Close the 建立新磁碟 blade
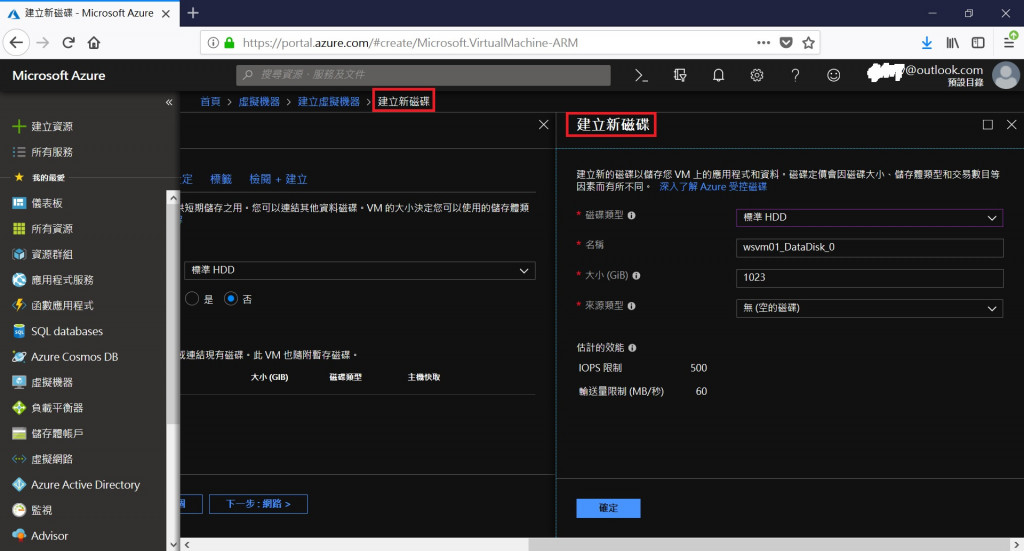The height and width of the screenshot is (551, 1024). pos(1012,125)
